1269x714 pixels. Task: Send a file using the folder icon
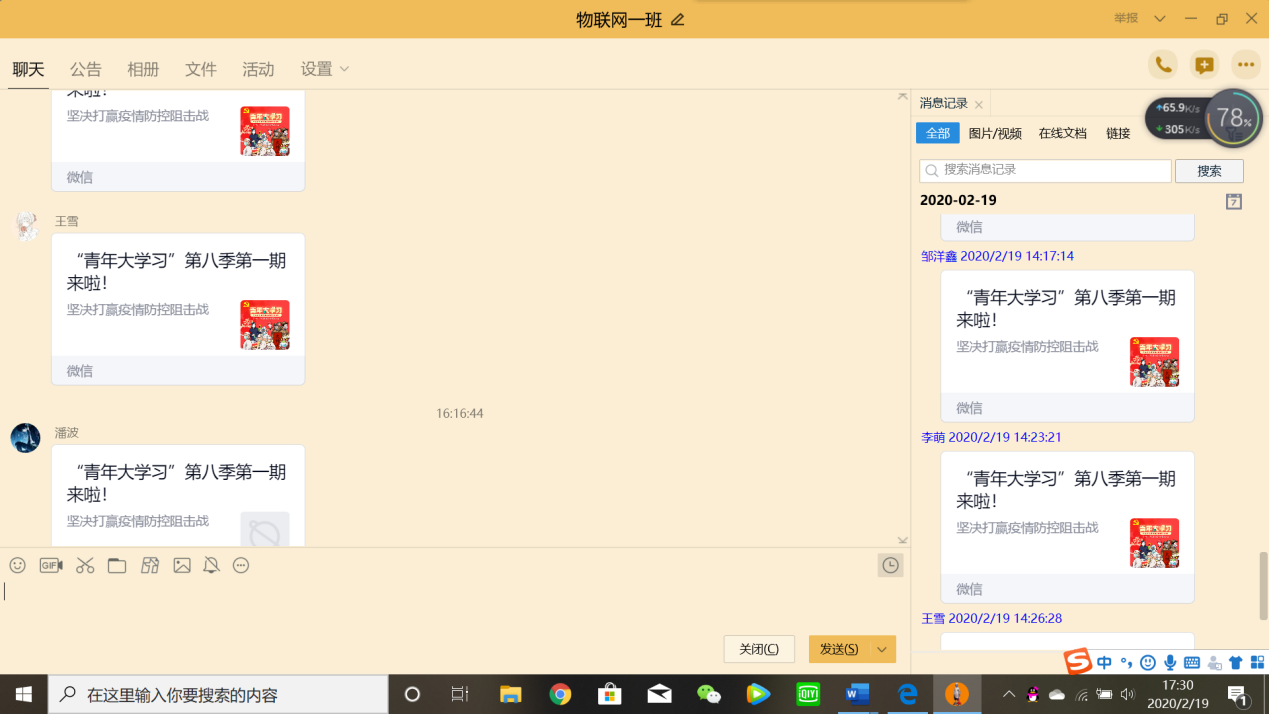point(117,565)
